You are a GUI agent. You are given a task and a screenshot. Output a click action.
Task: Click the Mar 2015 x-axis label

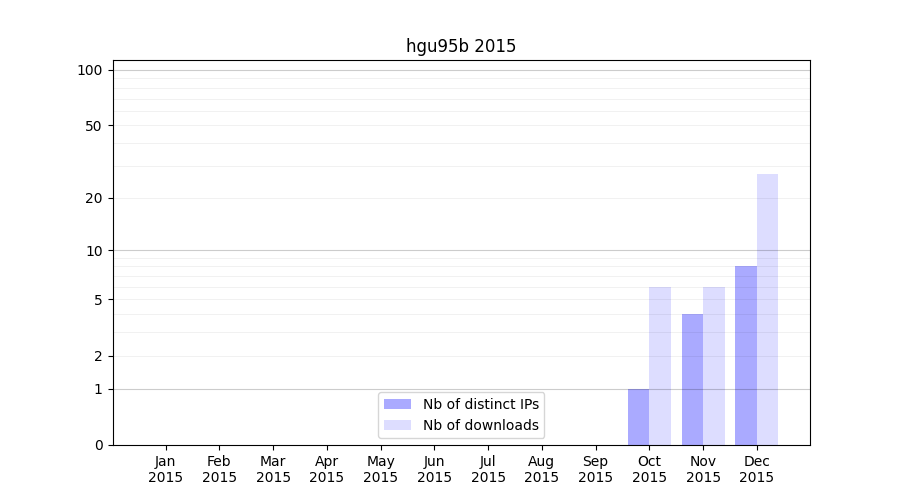273,469
